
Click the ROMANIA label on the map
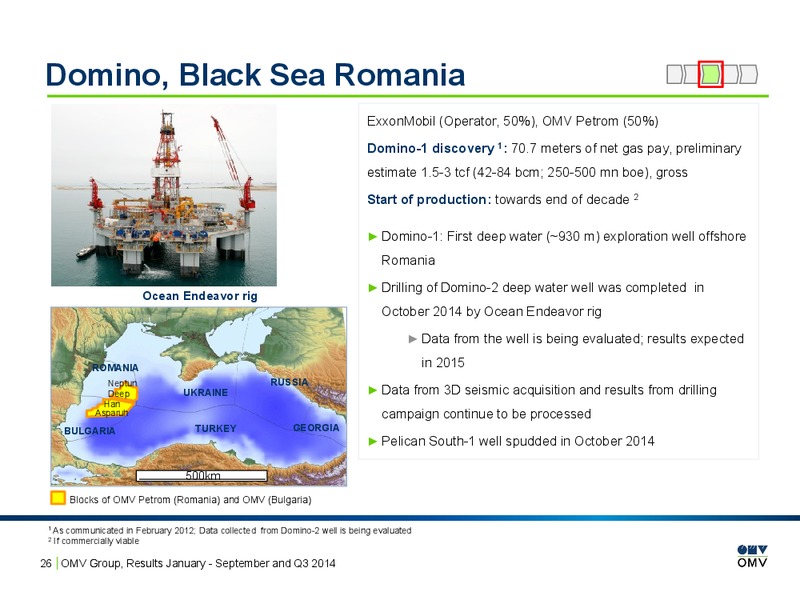pyautogui.click(x=115, y=367)
